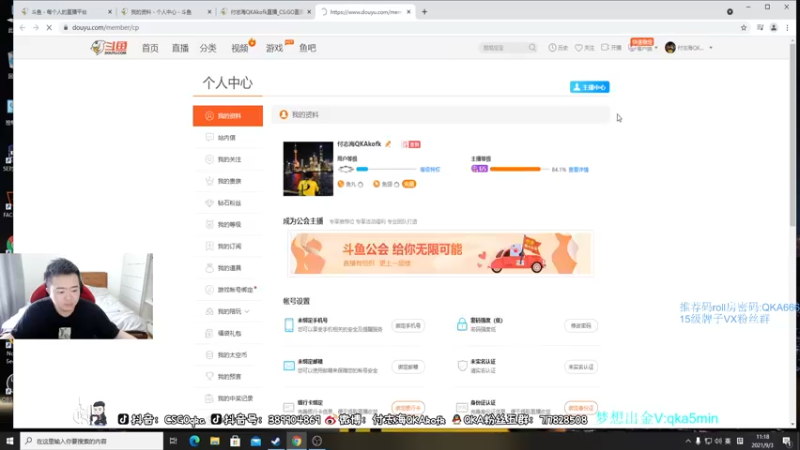Click the red badge beside the nickname
Screen dimensions: 800x450
pyautogui.click(x=411, y=144)
